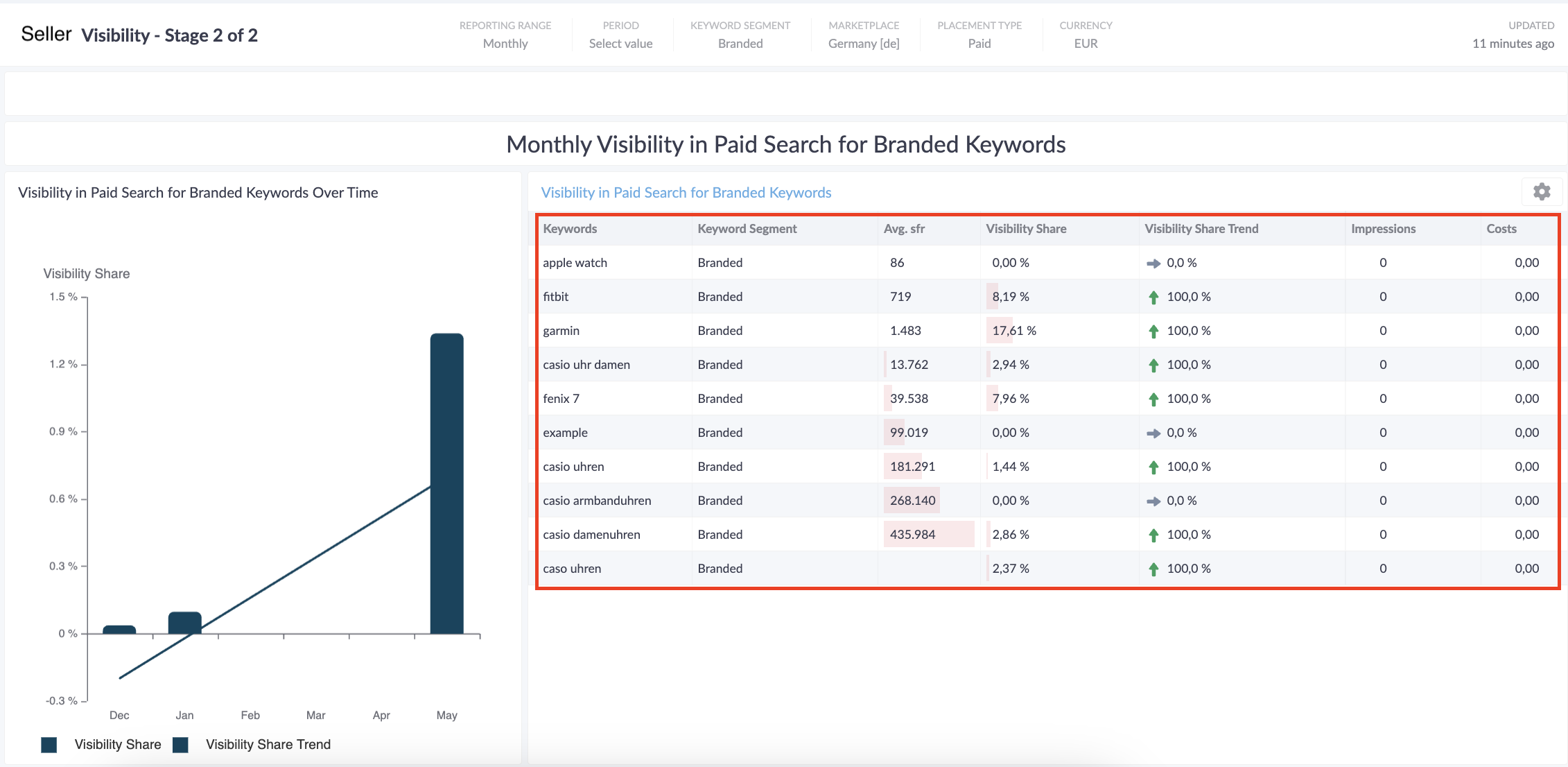Click the green up arrow in fitbit row
This screenshot has height=767, width=1568.
click(1153, 298)
